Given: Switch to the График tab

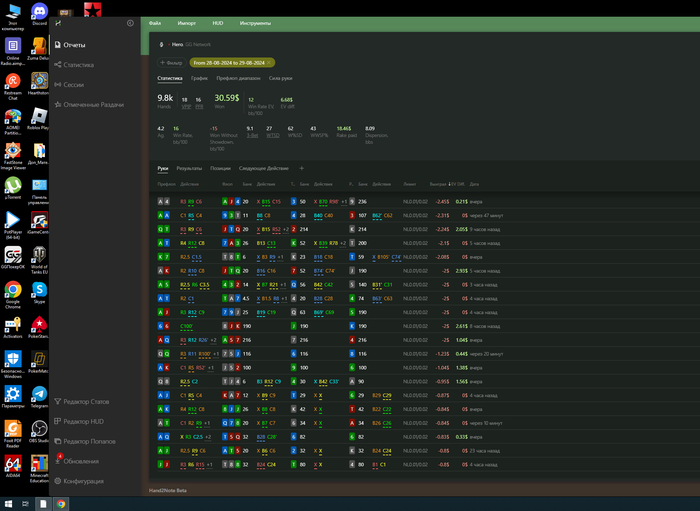Looking at the screenshot, I should [199, 78].
